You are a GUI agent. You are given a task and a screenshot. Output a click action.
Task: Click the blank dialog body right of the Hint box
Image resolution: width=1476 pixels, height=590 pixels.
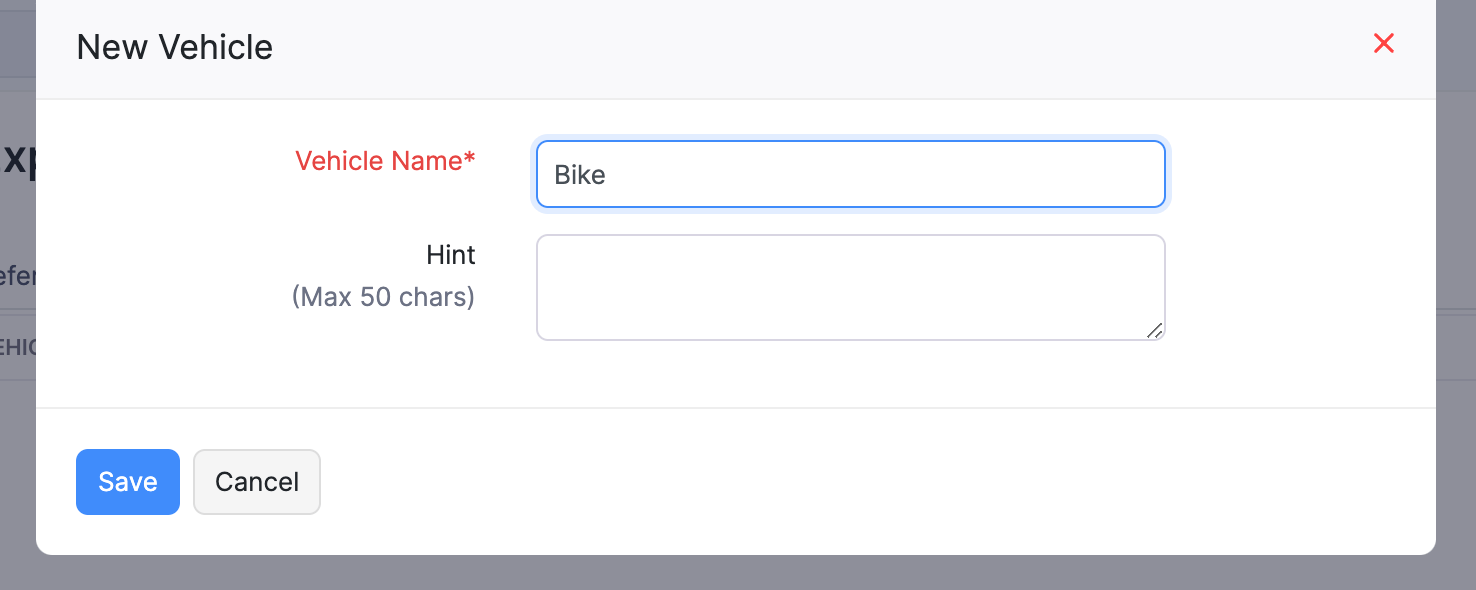point(1300,287)
